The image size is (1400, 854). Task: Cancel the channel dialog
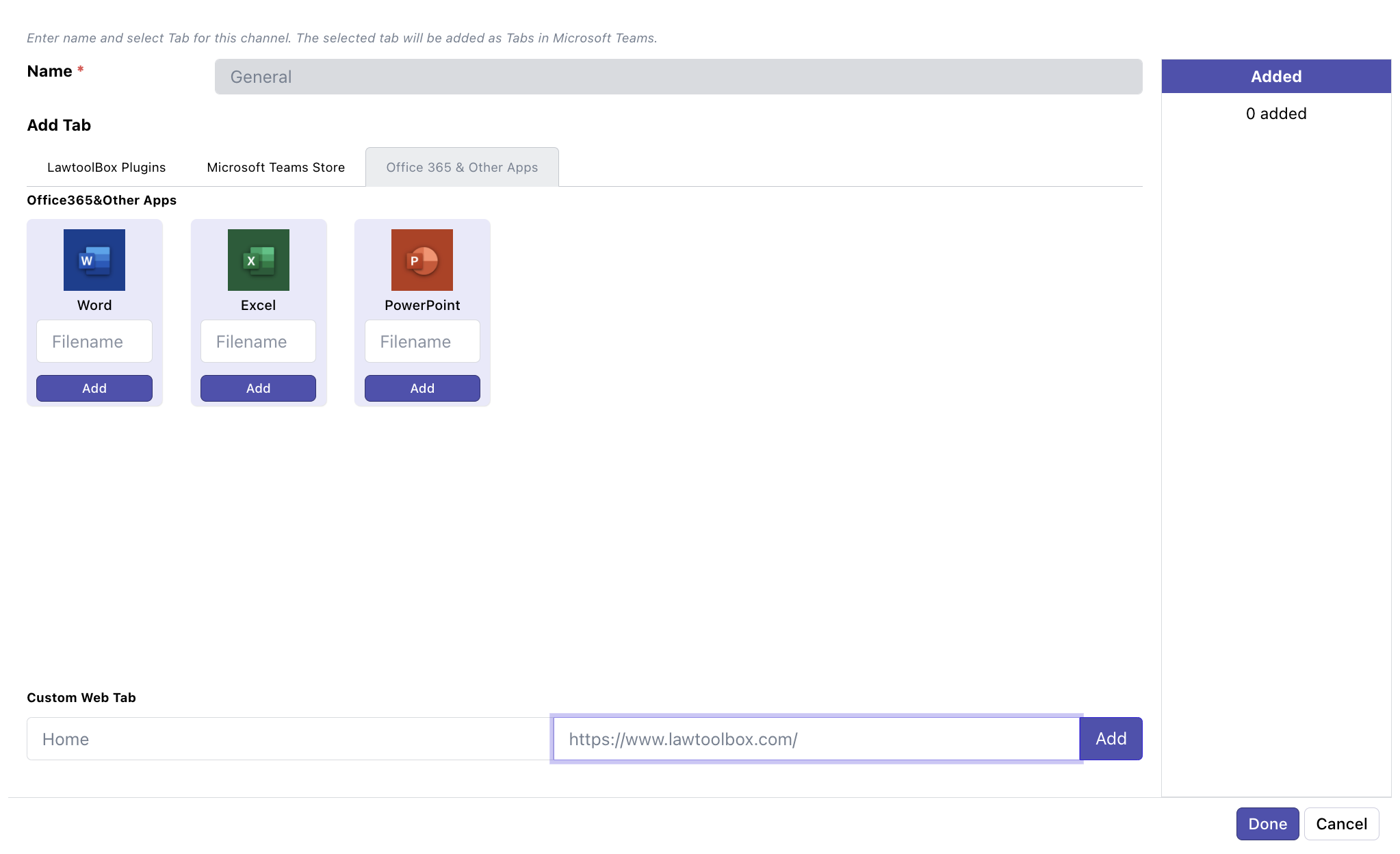tap(1341, 824)
